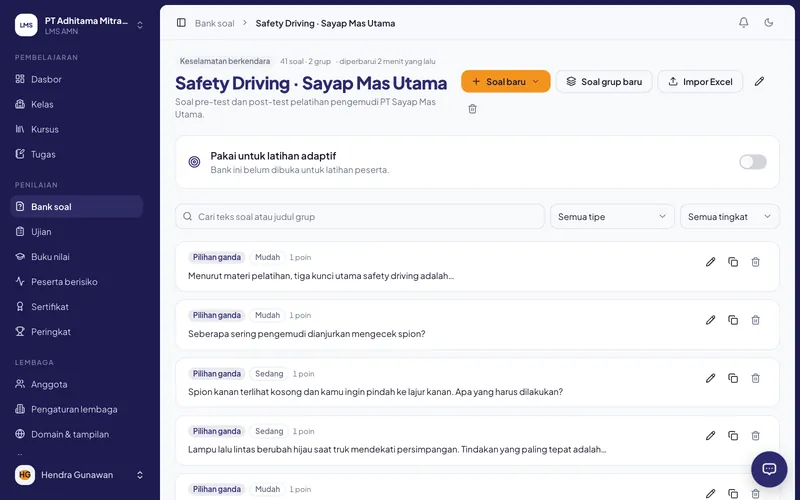Open Peserta berisiko in sidebar
The width and height of the screenshot is (800, 500).
77,282
